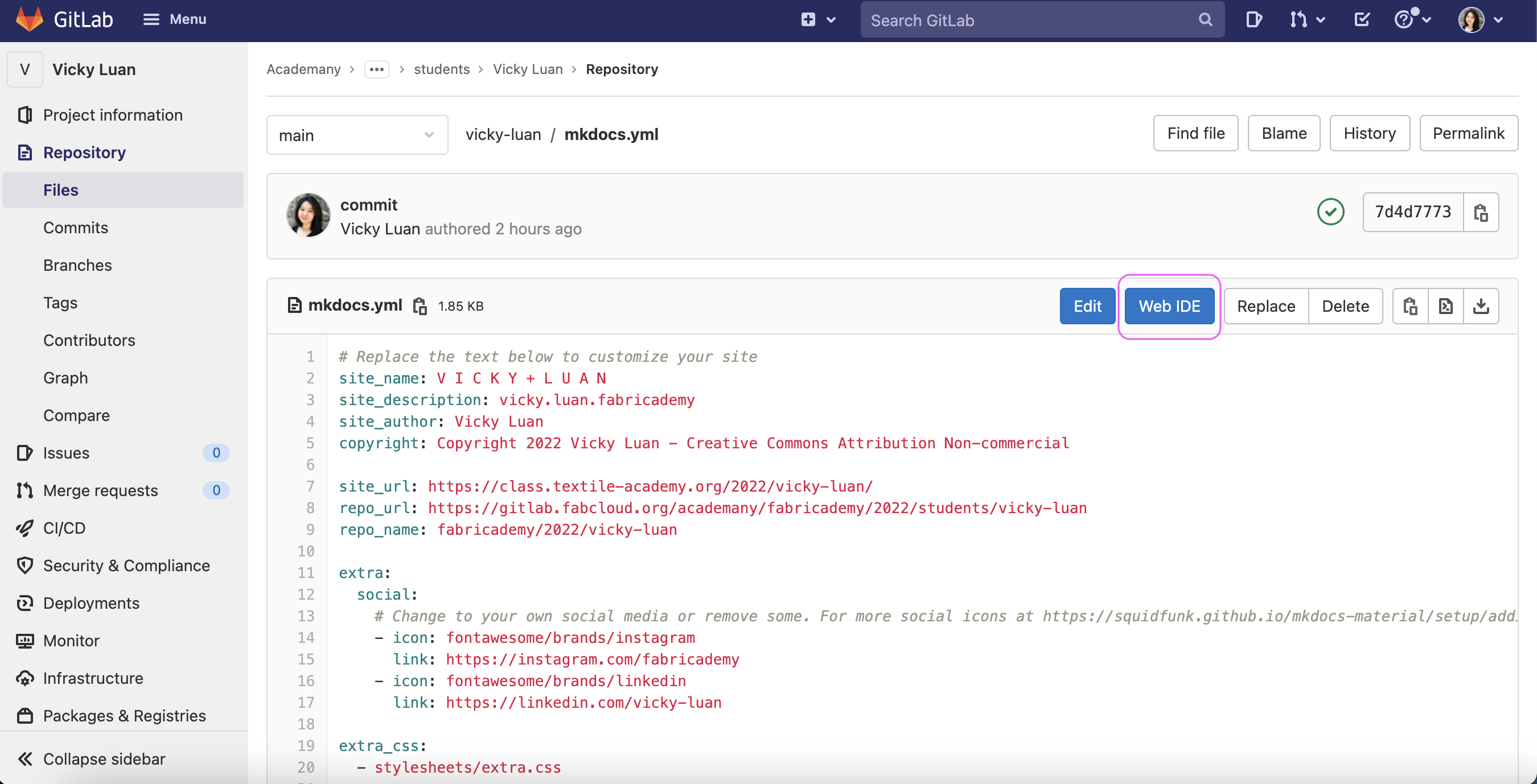Open Contributors in sidebar
Screen dimensions: 1537x784
pyautogui.click(x=89, y=340)
